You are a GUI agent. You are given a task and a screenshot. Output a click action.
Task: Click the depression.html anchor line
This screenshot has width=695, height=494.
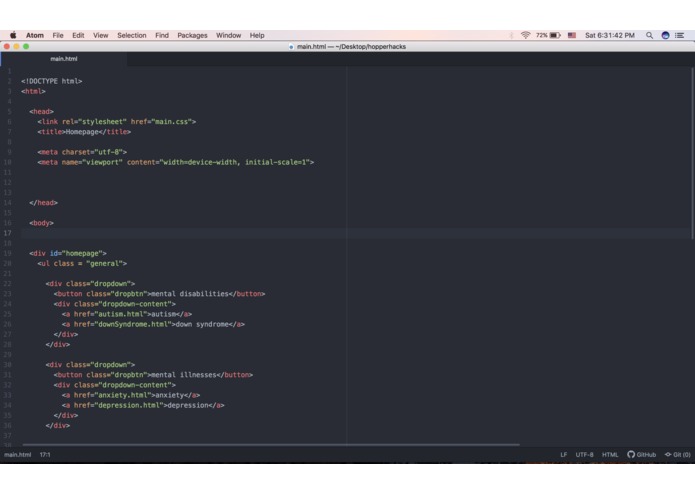pyautogui.click(x=143, y=405)
